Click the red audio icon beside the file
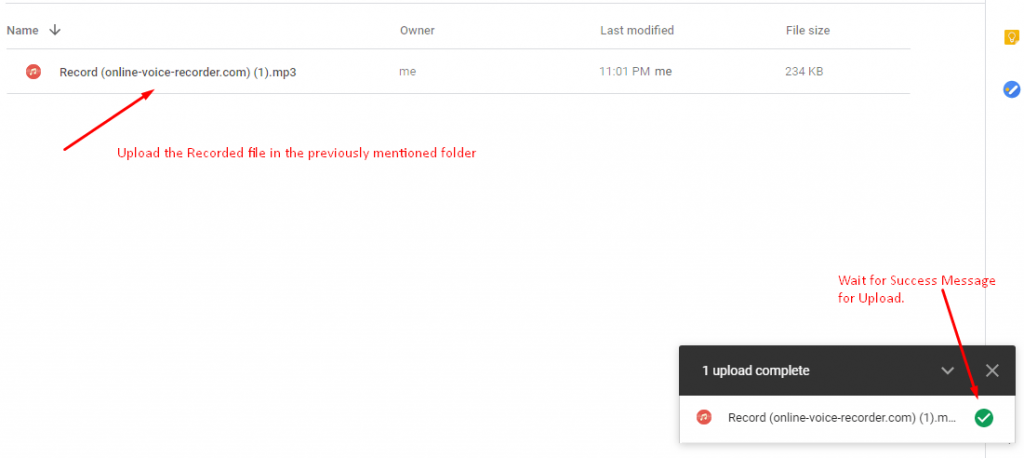Viewport: 1024px width, 458px height. 33,72
